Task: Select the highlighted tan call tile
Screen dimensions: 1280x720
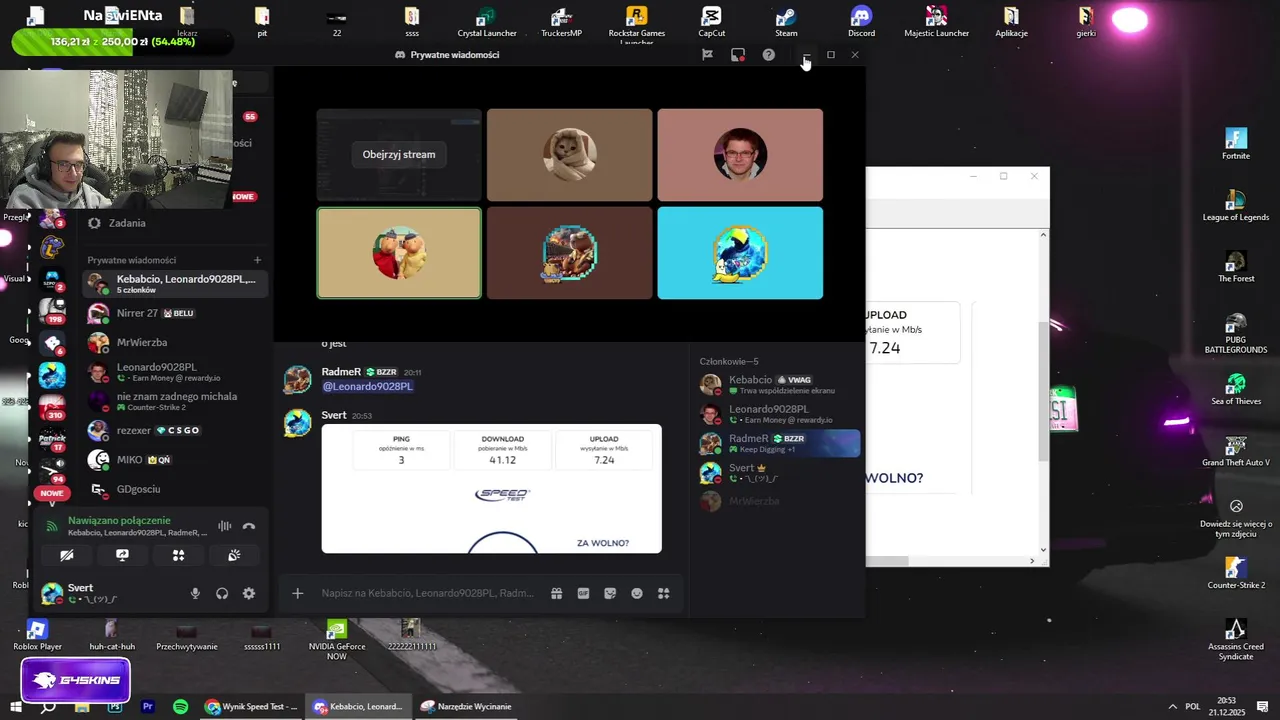Action: pos(399,253)
